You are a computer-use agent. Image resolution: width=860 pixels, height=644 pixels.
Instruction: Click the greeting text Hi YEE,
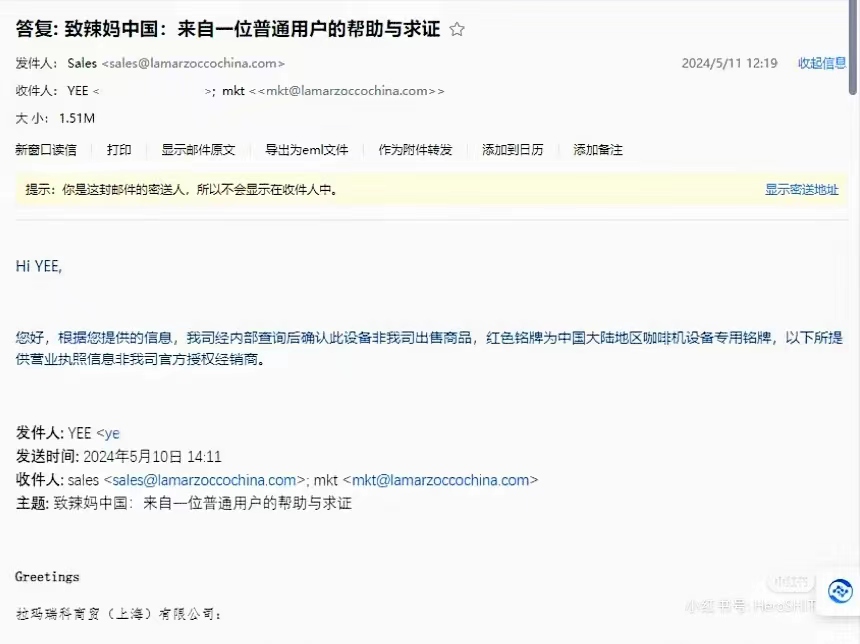(39, 267)
